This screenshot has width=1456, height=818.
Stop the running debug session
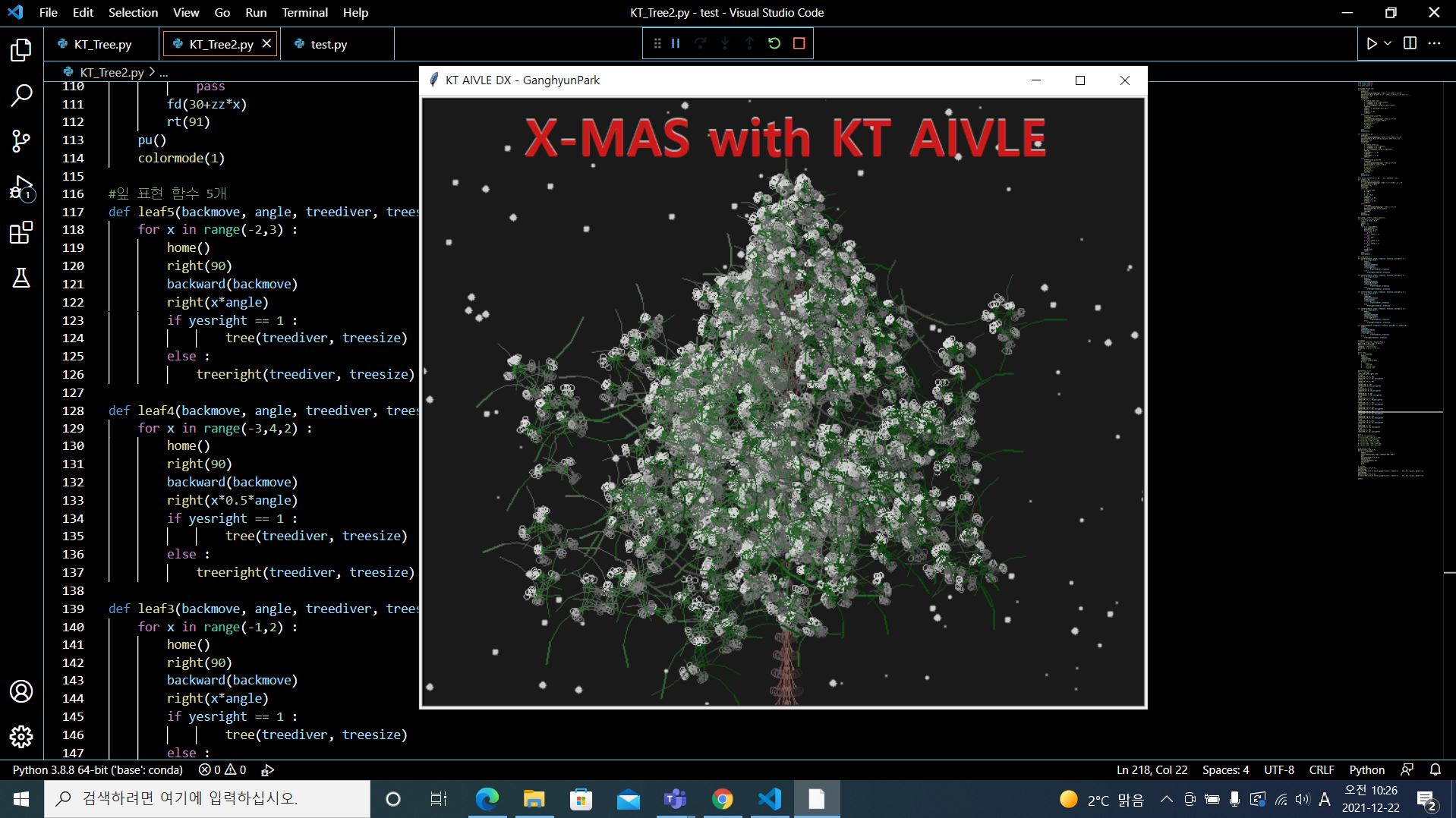pyautogui.click(x=798, y=43)
